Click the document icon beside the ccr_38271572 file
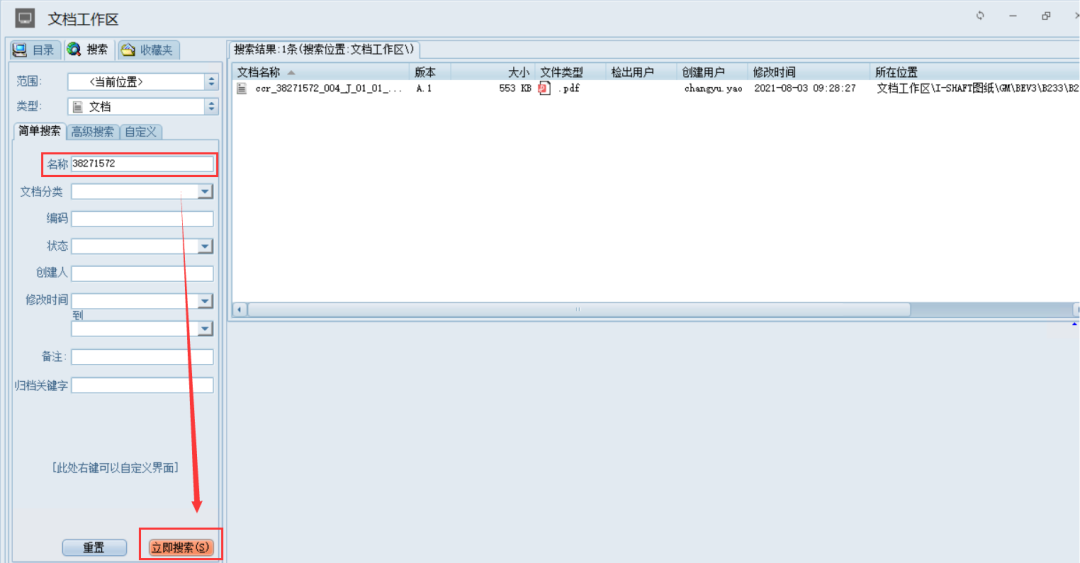The width and height of the screenshot is (1080, 563). tap(241, 88)
